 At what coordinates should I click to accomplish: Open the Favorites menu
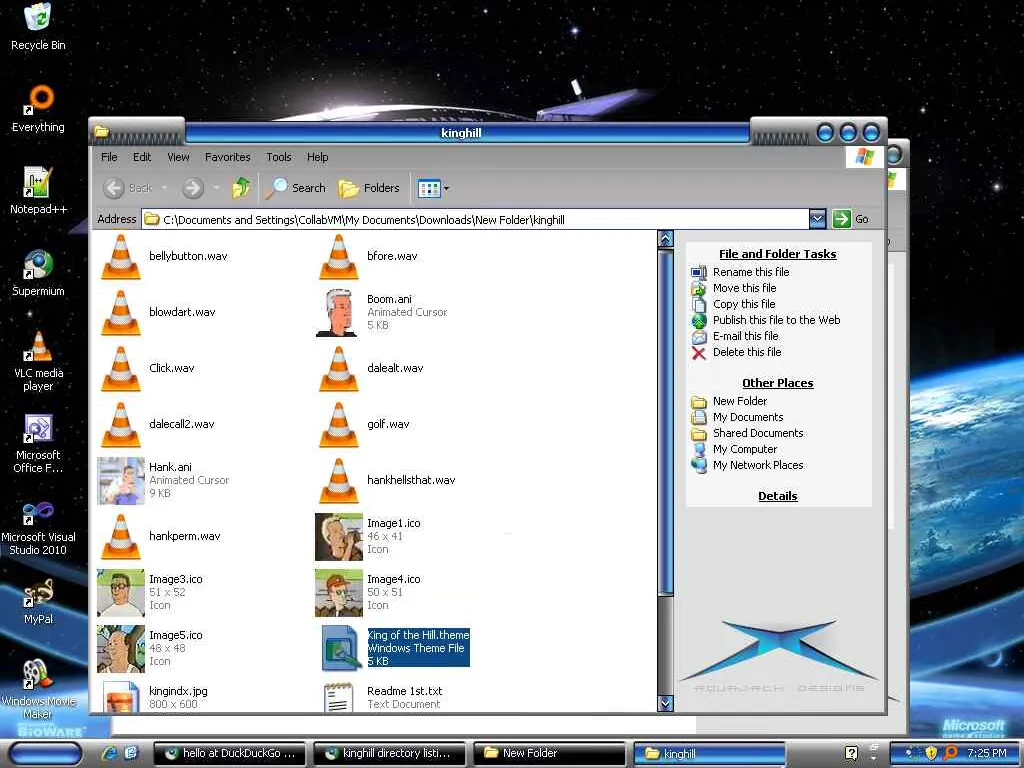pos(227,157)
